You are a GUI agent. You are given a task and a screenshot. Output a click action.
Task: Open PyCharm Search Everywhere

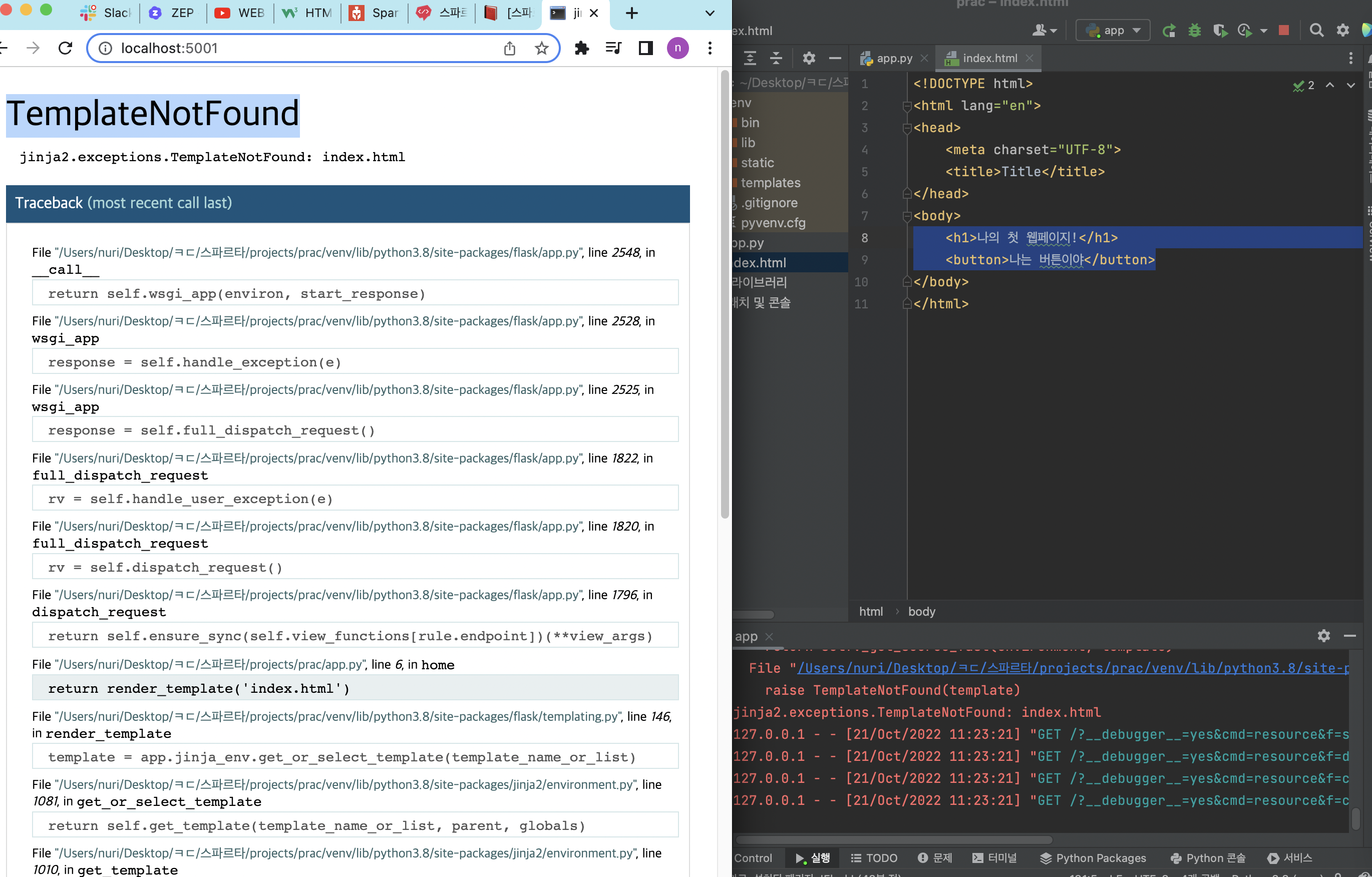click(1316, 30)
